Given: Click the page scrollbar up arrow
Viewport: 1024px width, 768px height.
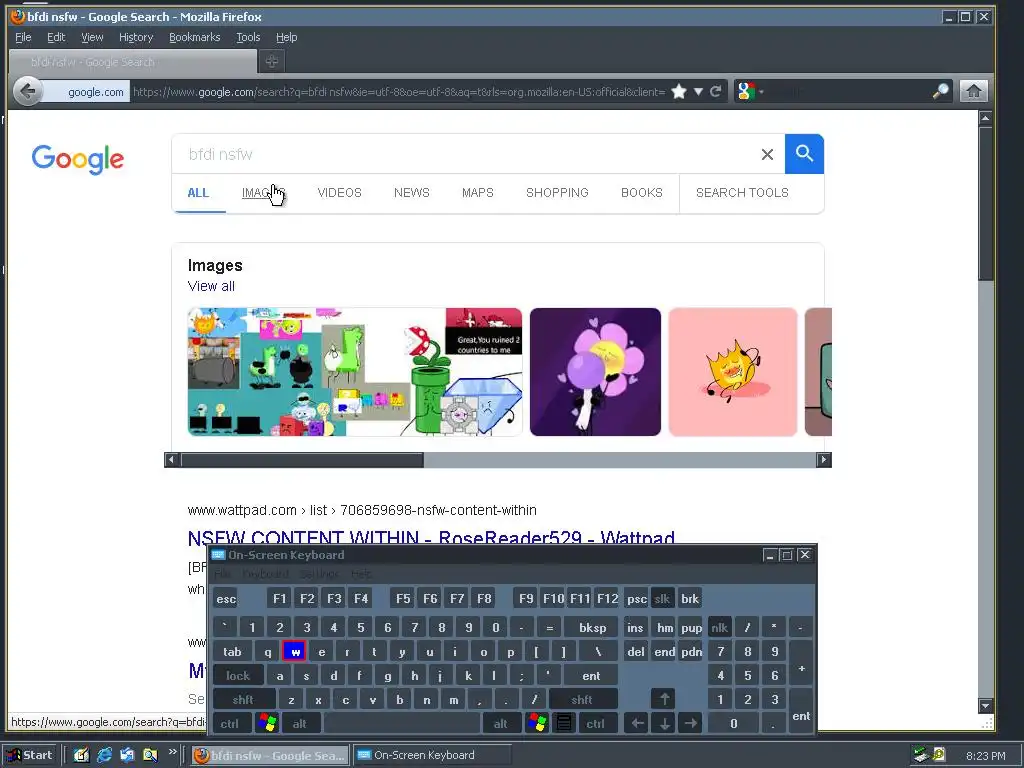Looking at the screenshot, I should [985, 118].
